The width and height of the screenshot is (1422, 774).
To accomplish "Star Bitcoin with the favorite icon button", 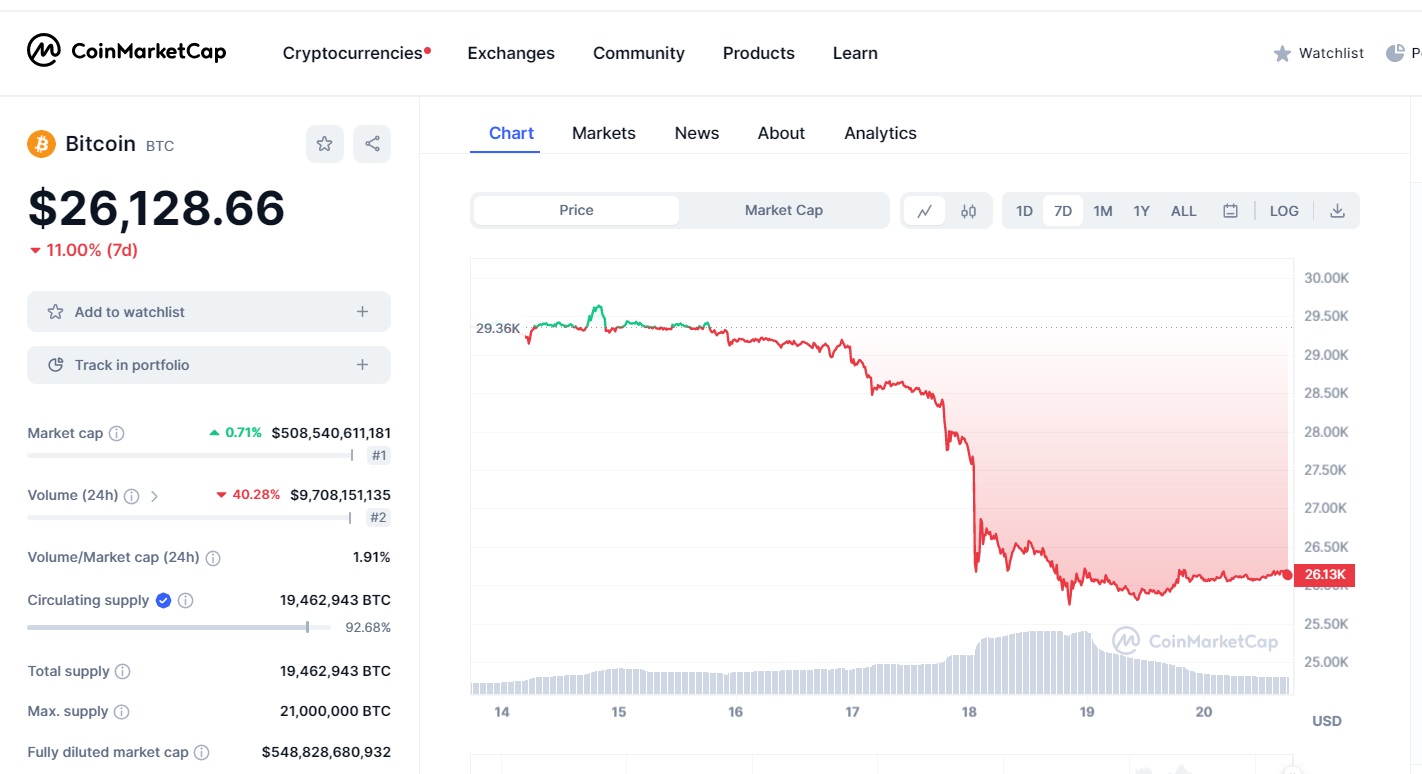I will (324, 144).
